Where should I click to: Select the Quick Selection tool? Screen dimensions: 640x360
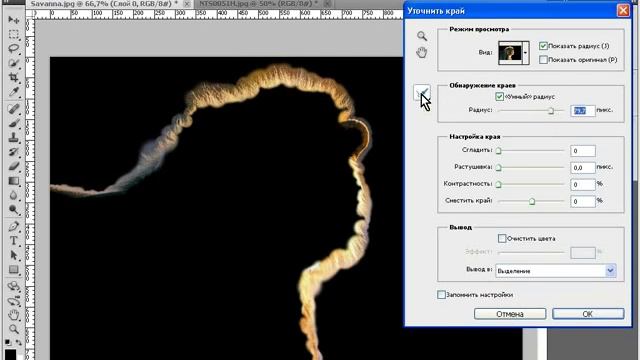[x=13, y=63]
